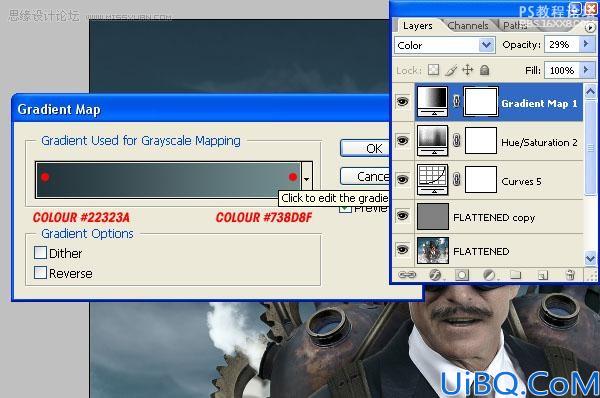Screen dimensions: 600x398
Task: Enable the Dither checkbox
Action: (40, 253)
